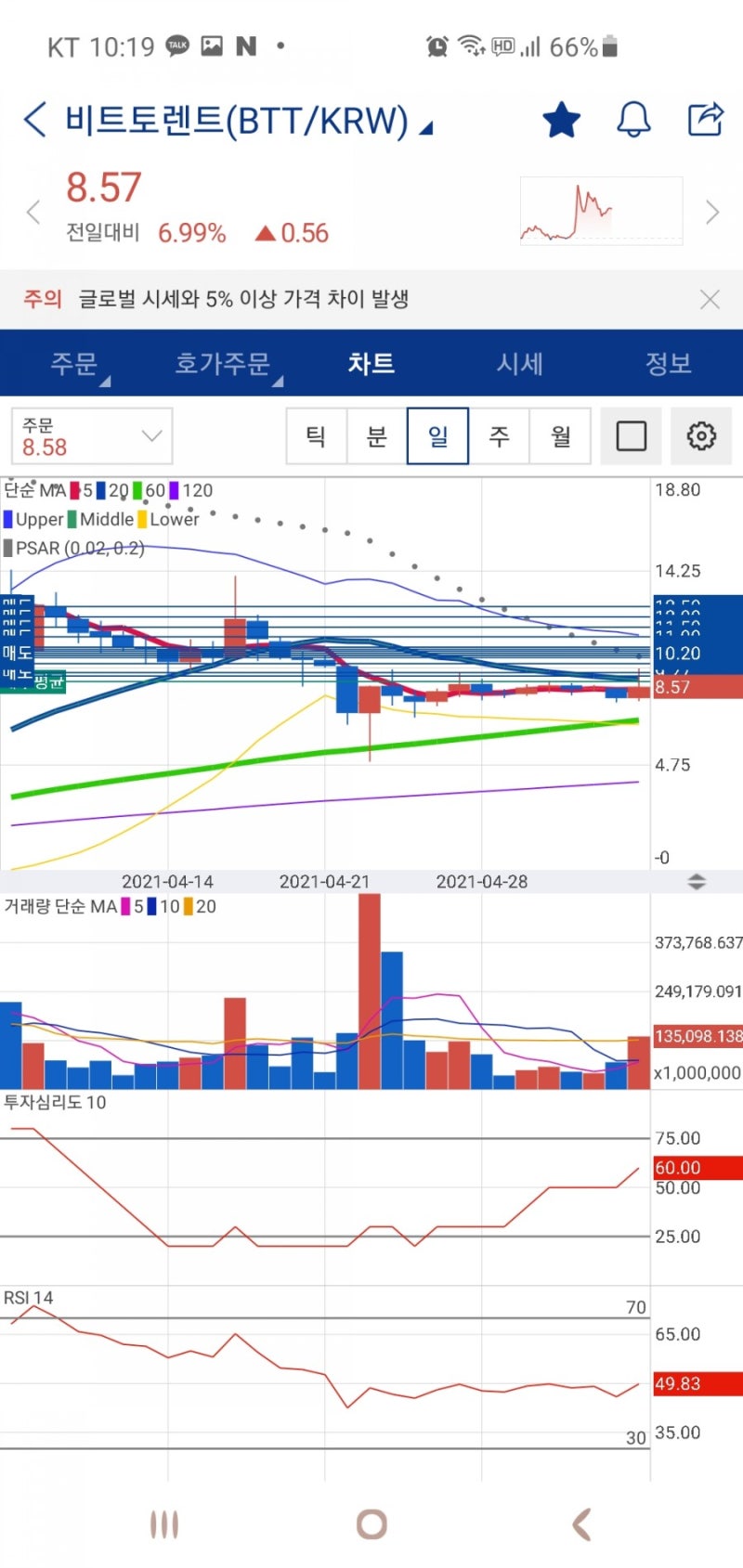Screen dimensions: 743x1568
Task: Select 일 chart interval
Action: click(437, 435)
